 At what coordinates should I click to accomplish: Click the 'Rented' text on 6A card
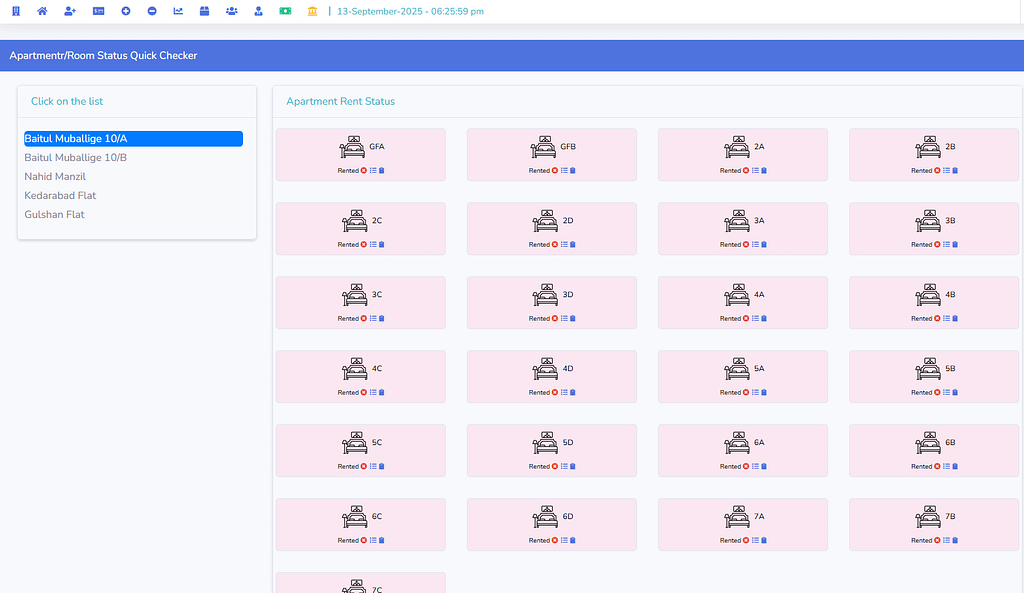[730, 466]
